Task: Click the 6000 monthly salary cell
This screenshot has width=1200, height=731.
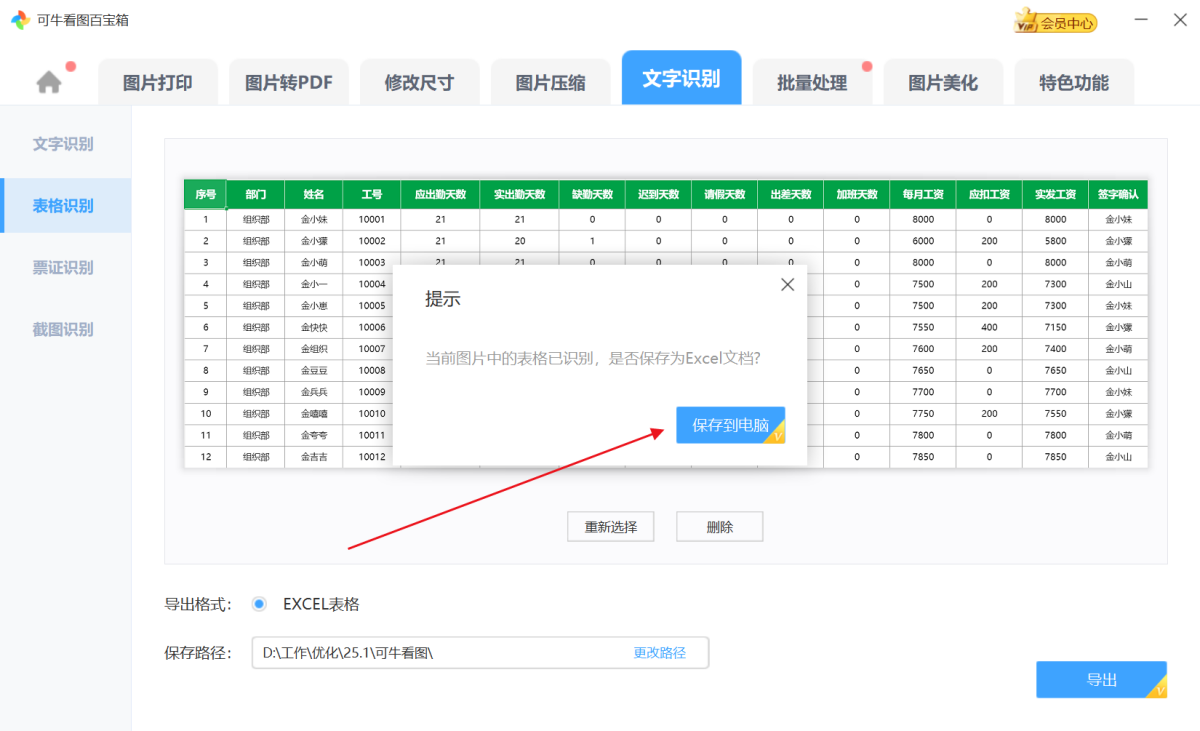Action: pyautogui.click(x=923, y=241)
